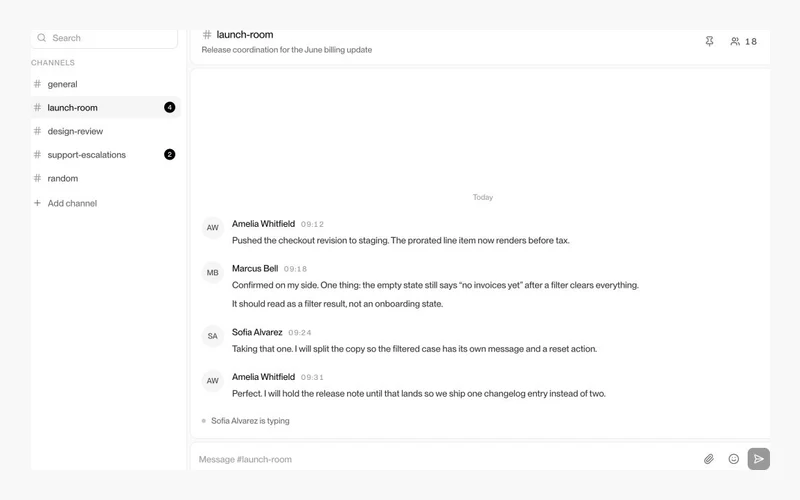800x500 pixels.
Task: Click the 'Sofia Alvarez is typing' indicator
Action: (x=245, y=420)
